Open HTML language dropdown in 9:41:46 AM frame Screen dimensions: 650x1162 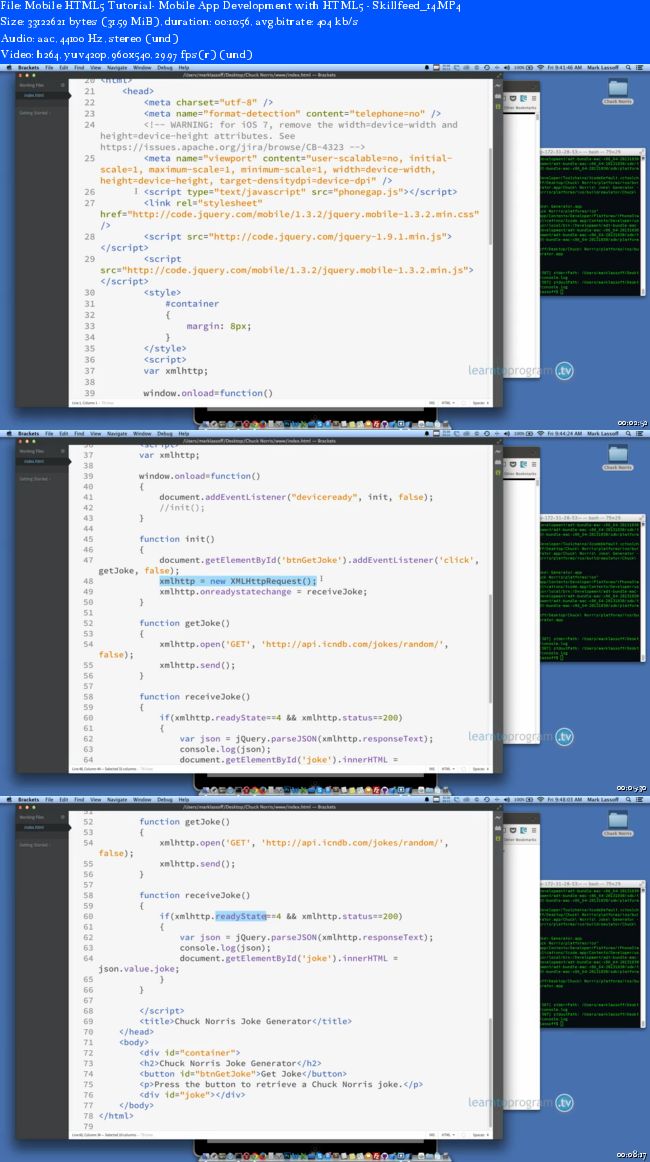[x=447, y=403]
